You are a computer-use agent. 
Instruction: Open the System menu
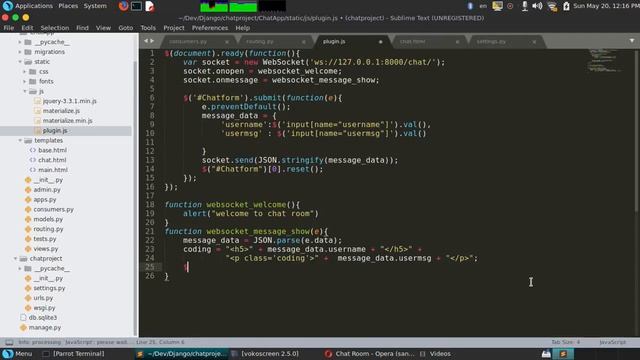(x=95, y=6)
